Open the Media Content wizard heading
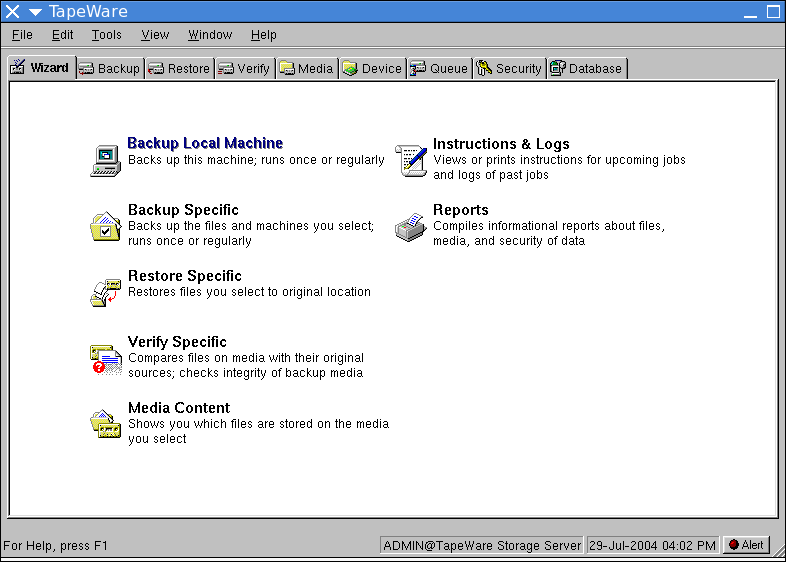 (179, 408)
